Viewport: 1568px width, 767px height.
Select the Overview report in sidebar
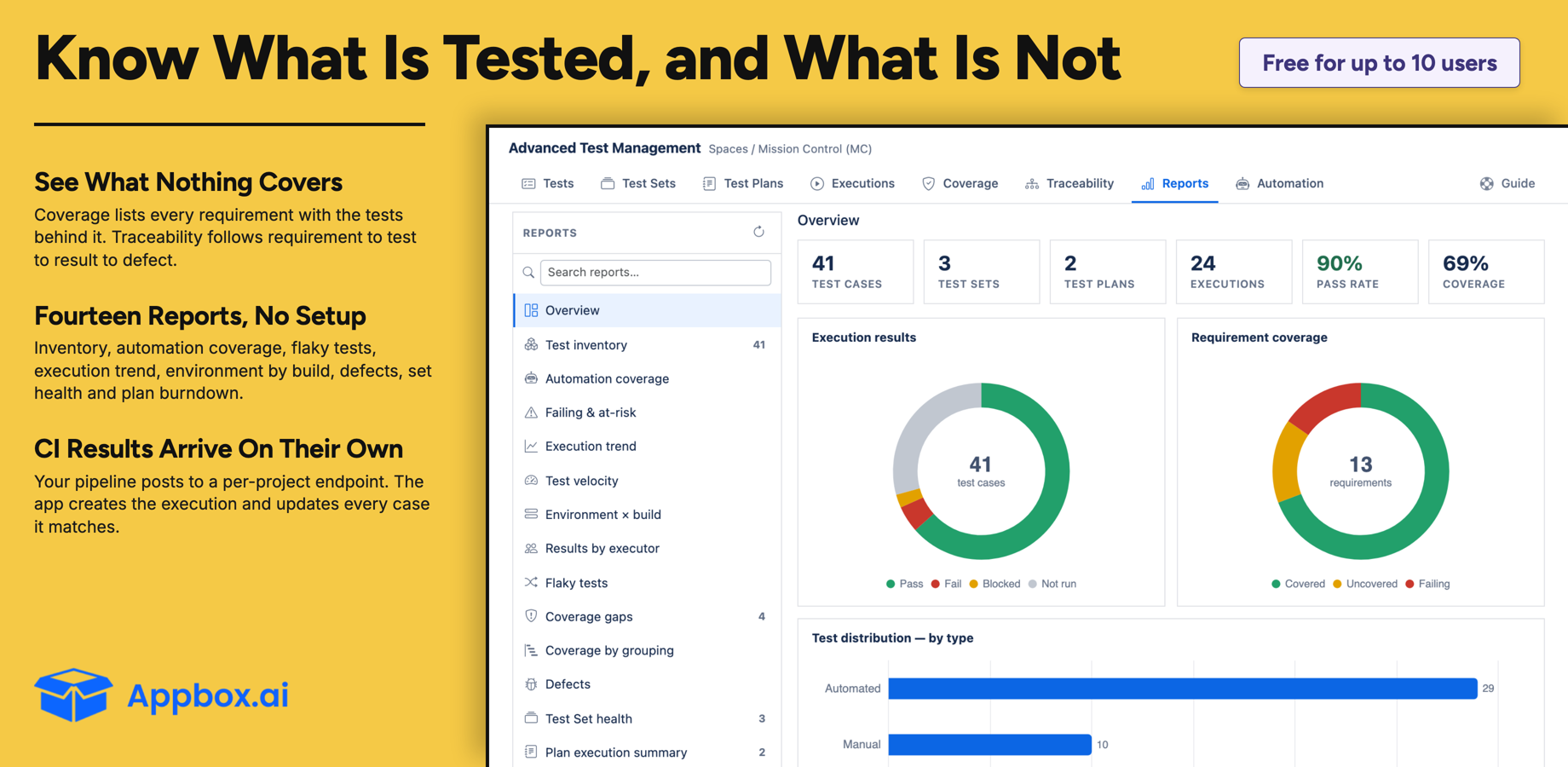coord(648,310)
